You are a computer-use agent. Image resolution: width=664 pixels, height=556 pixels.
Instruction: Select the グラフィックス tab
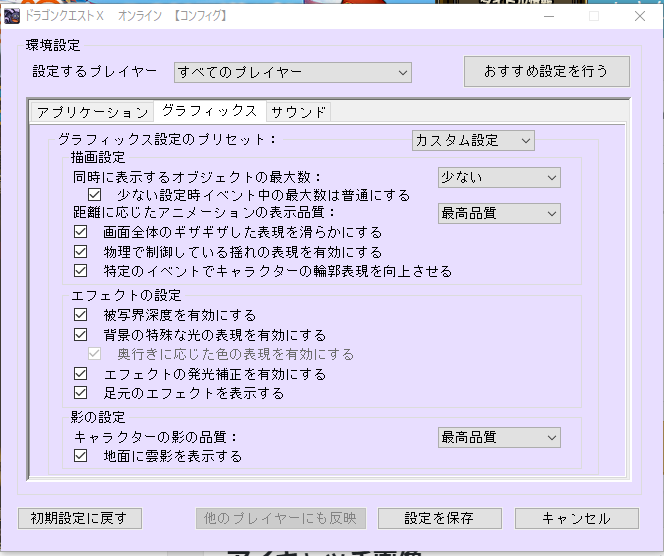click(209, 111)
